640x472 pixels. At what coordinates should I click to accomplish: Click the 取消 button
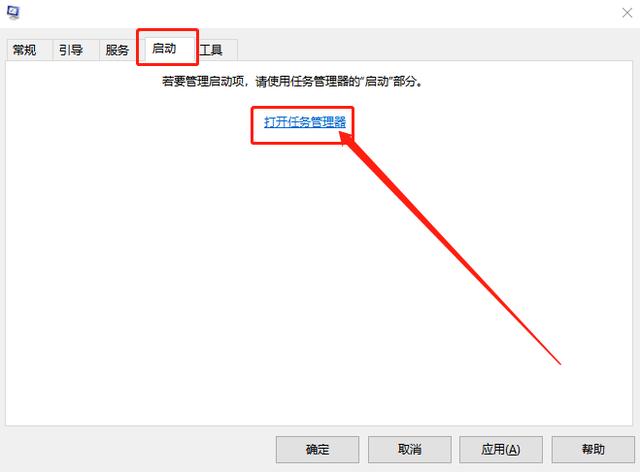tap(410, 450)
